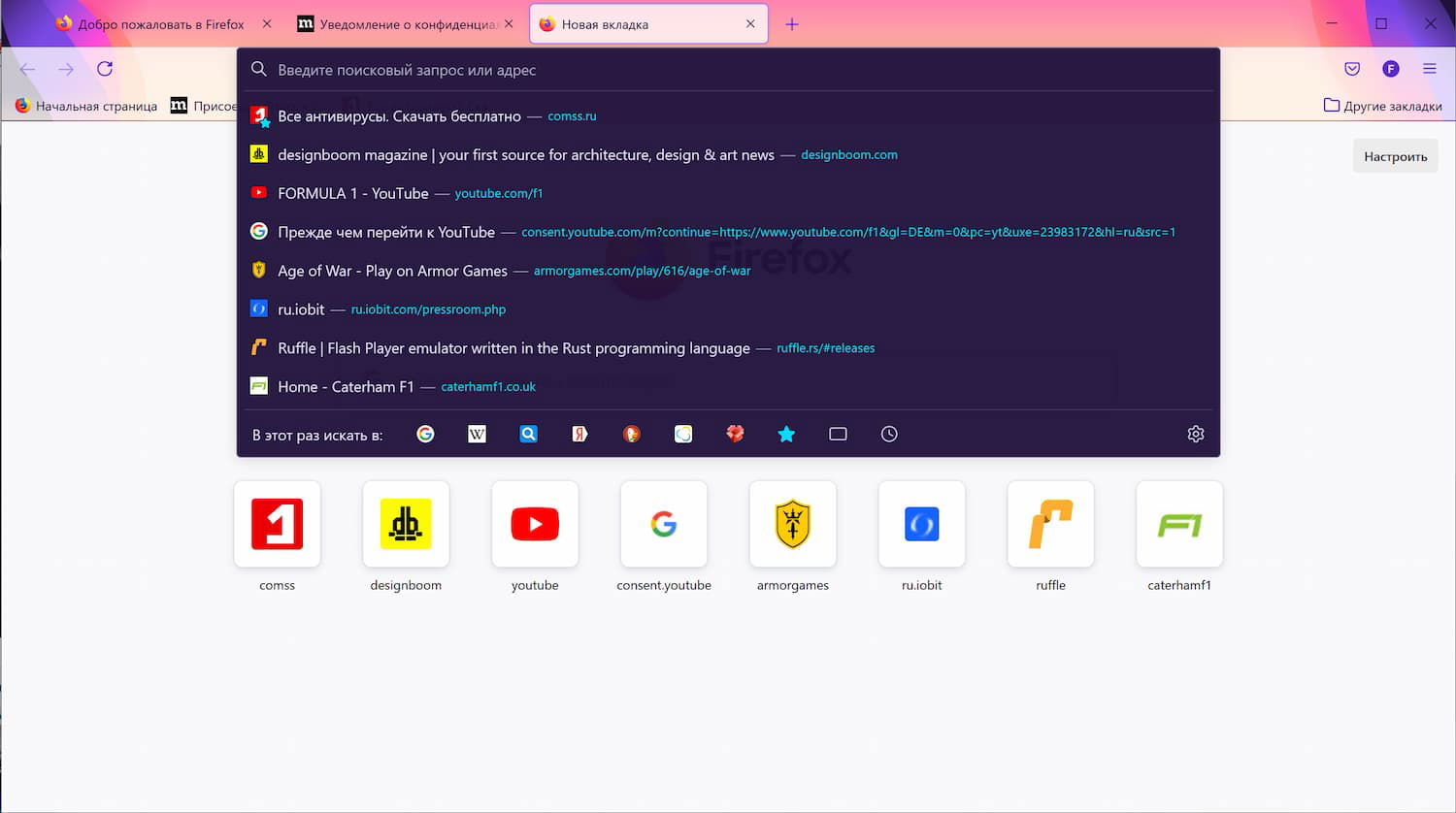The height and width of the screenshot is (813, 1456).
Task: Click the search magnifier icon in address bar
Action: [x=259, y=70]
